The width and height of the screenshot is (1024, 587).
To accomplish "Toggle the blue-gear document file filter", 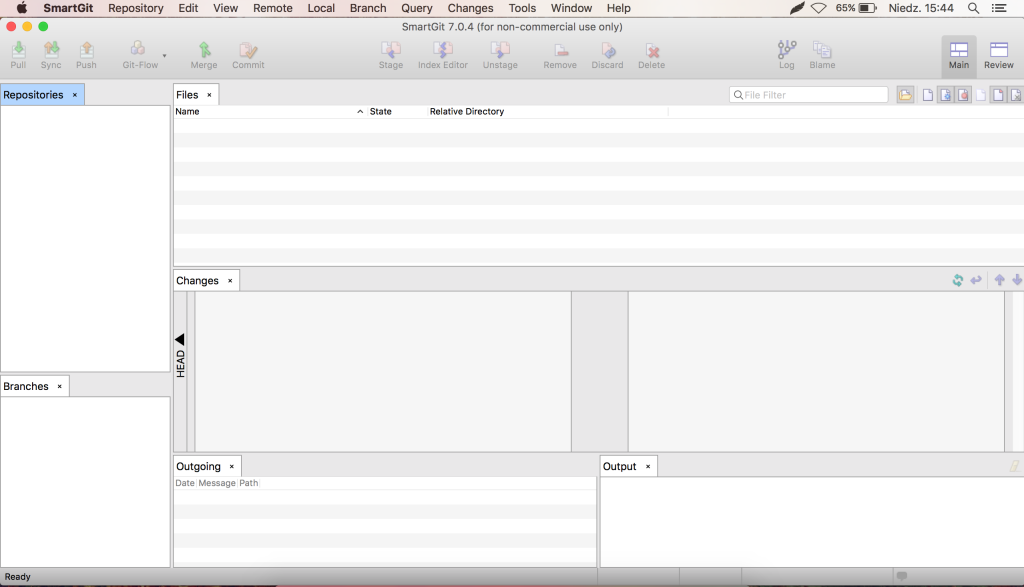I will (x=945, y=95).
